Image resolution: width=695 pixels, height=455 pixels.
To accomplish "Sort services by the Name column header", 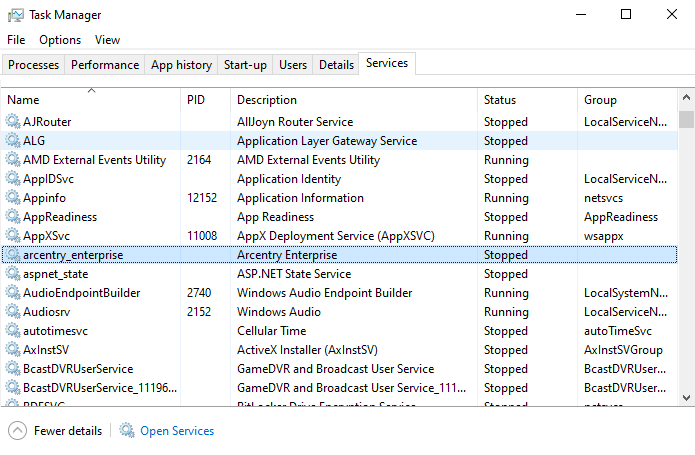I will coord(91,99).
